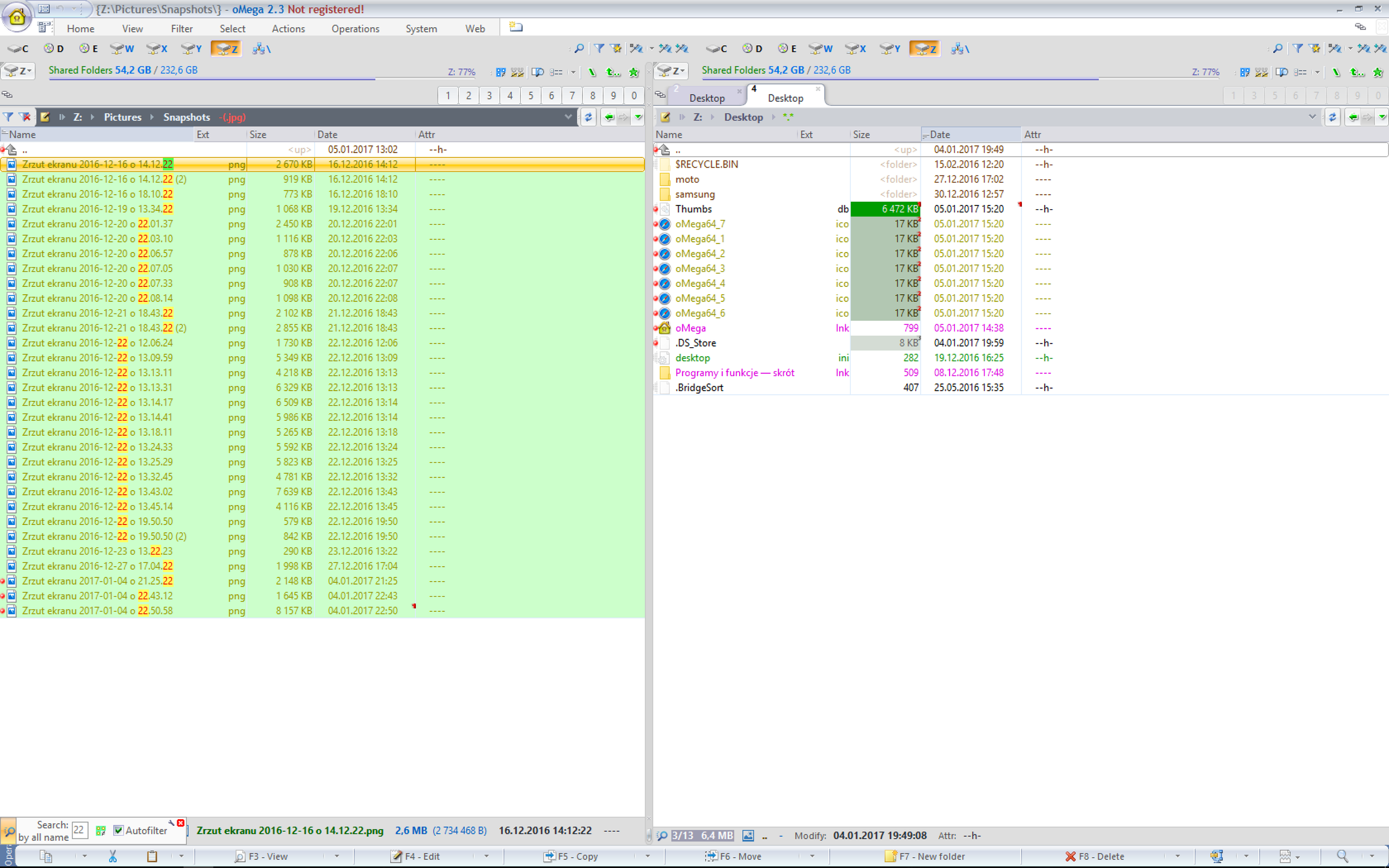Click the clipboard paste icon in bottom bar
The image size is (1389, 868).
(152, 856)
